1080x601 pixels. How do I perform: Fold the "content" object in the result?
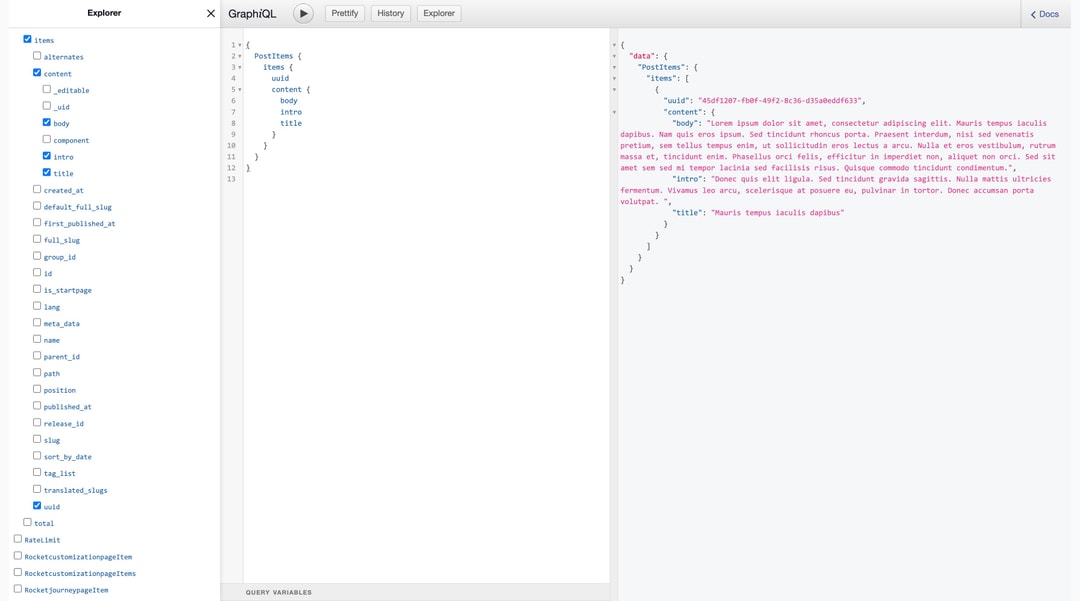614,112
